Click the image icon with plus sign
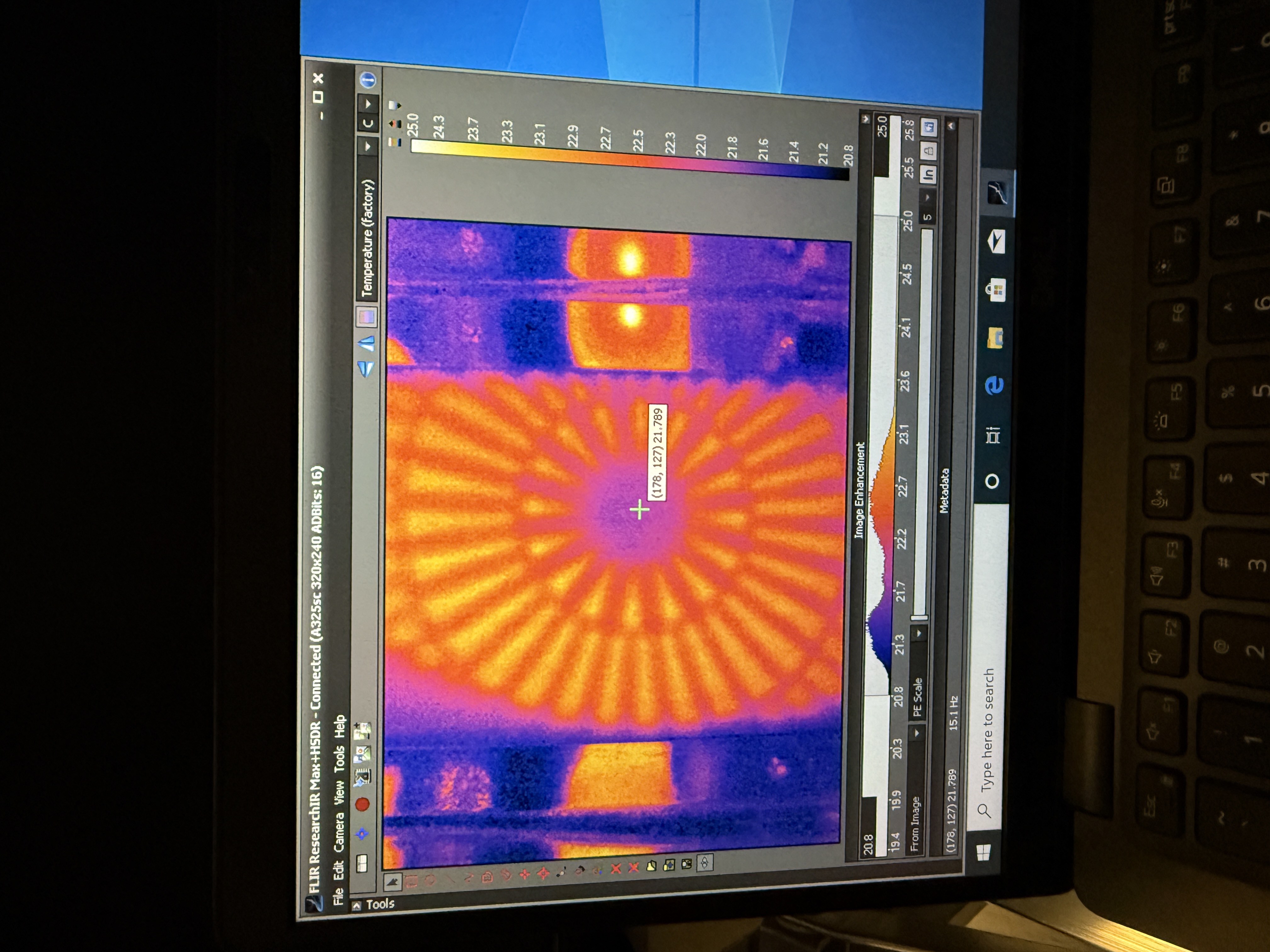Viewport: 1270px width, 952px height. pos(362,730)
